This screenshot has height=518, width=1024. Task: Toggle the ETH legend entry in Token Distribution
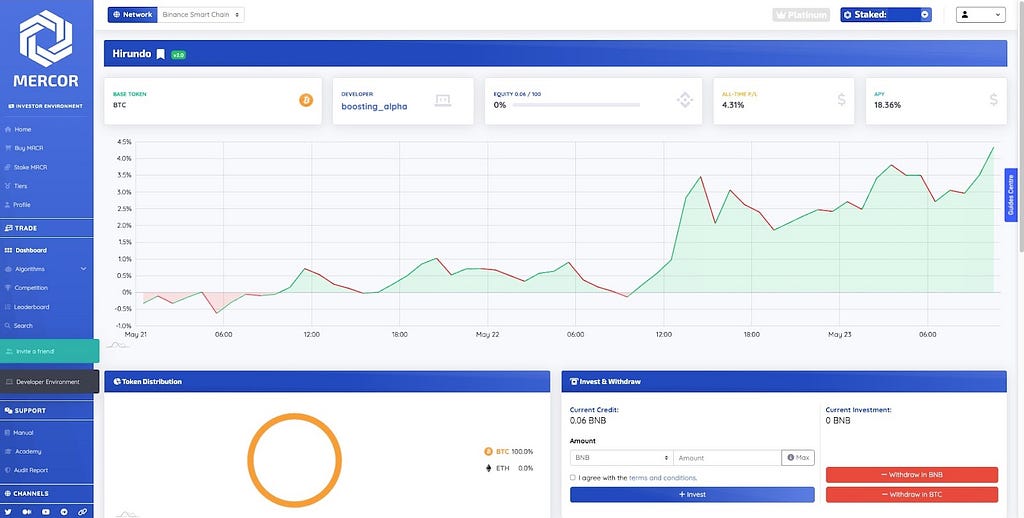(508, 468)
